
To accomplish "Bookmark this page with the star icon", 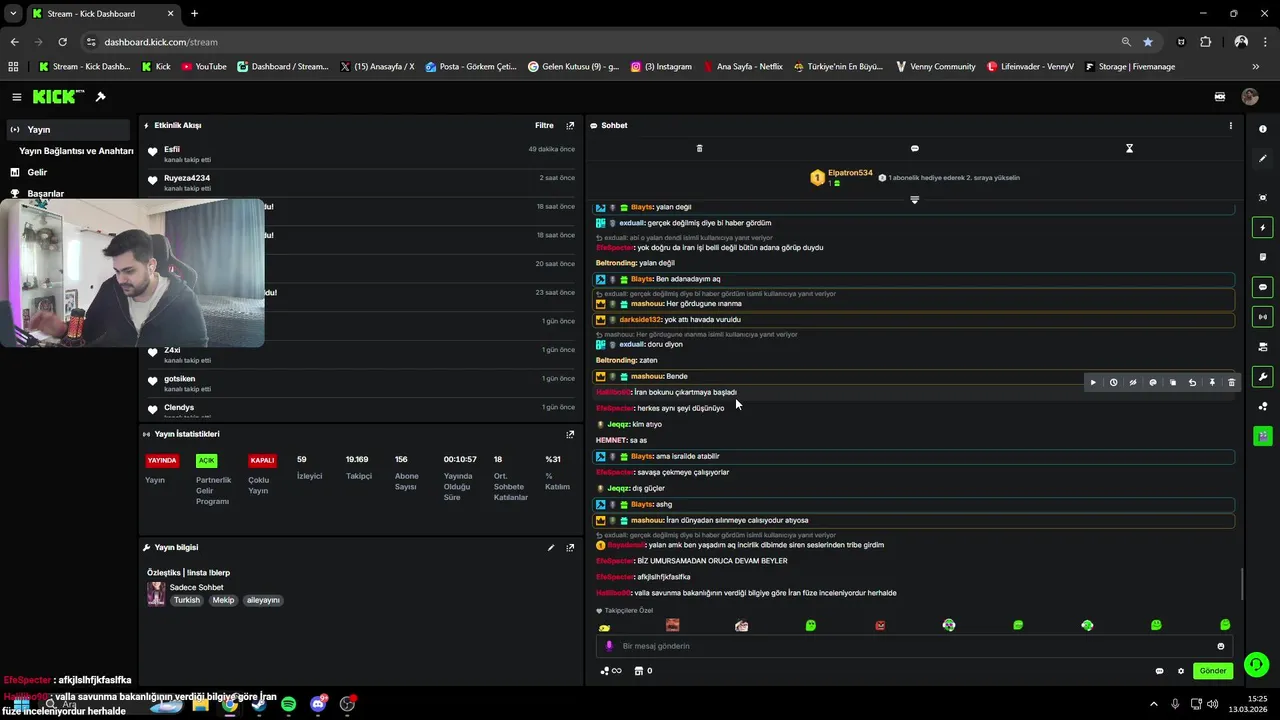I will [1147, 42].
